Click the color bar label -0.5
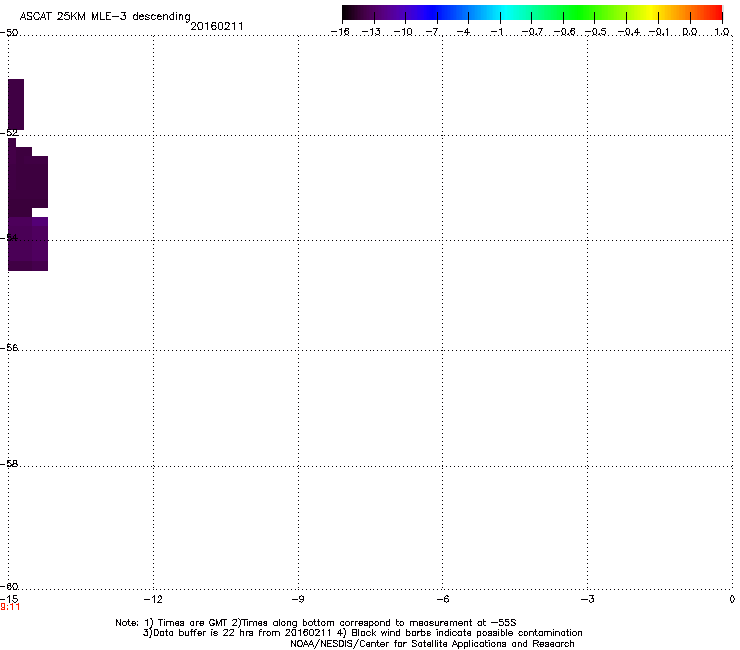This screenshot has height=650, width=740. 595,32
